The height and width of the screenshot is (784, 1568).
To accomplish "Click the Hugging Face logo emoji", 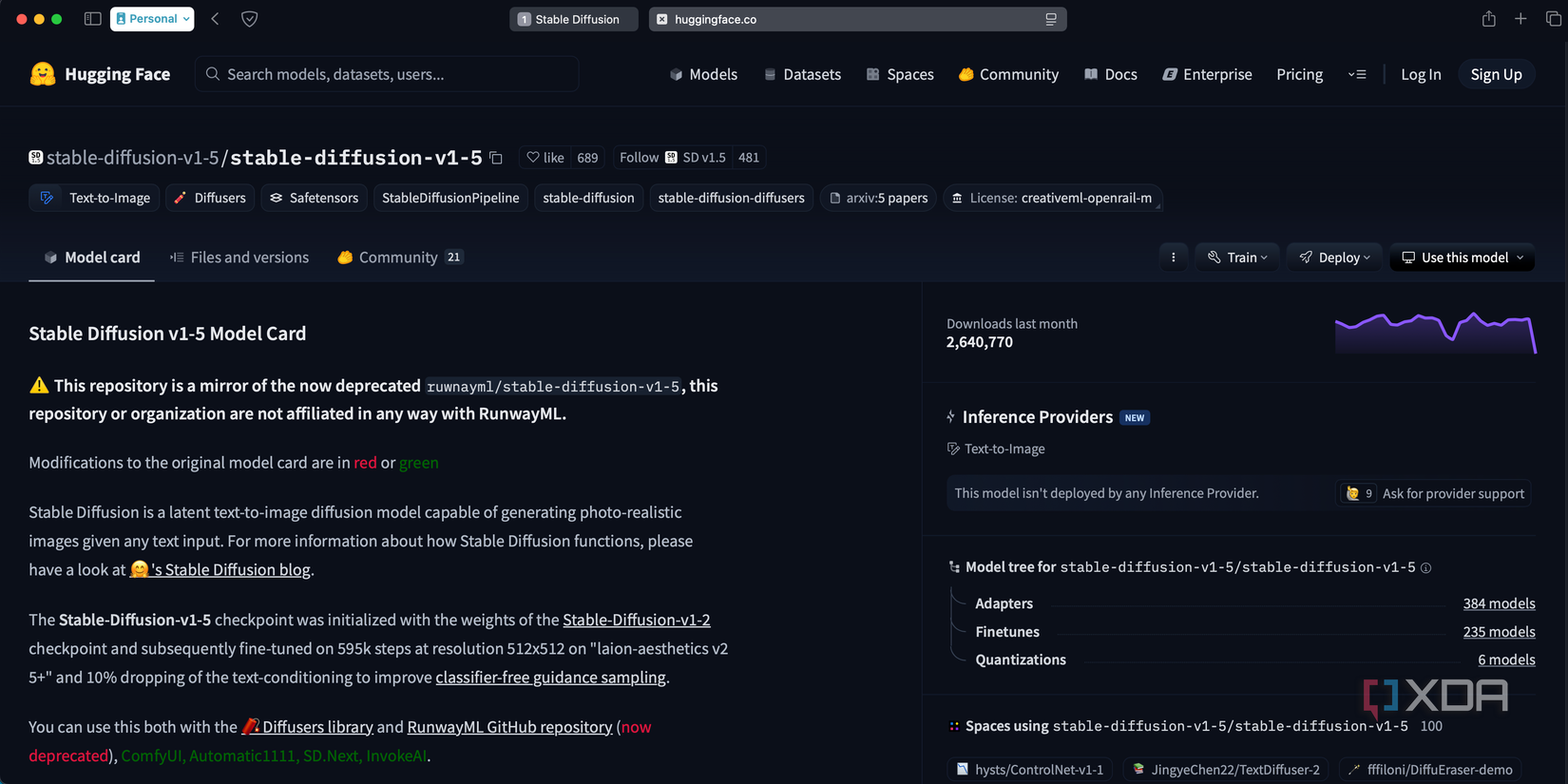I will point(43,74).
